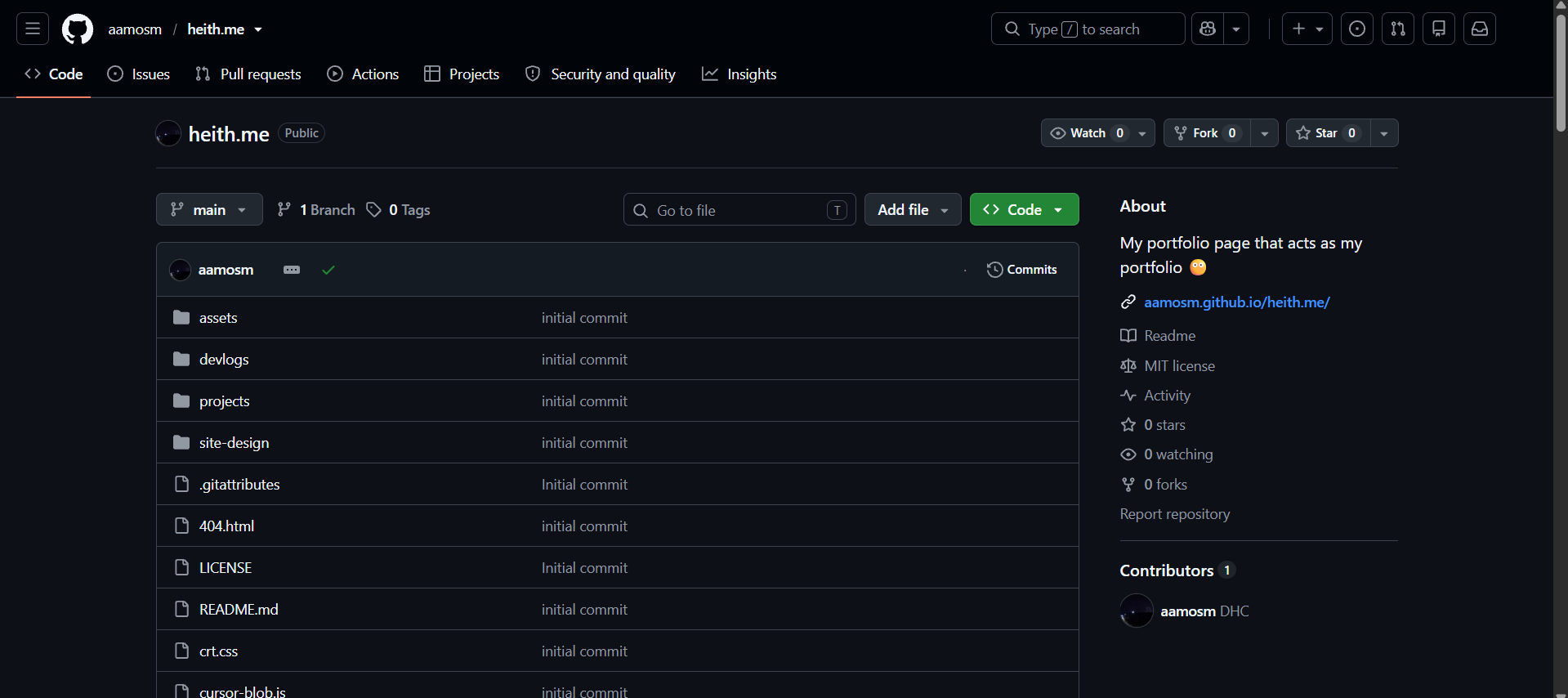The image size is (1568, 698).
Task: Click the assets folder icon
Action: click(x=181, y=317)
